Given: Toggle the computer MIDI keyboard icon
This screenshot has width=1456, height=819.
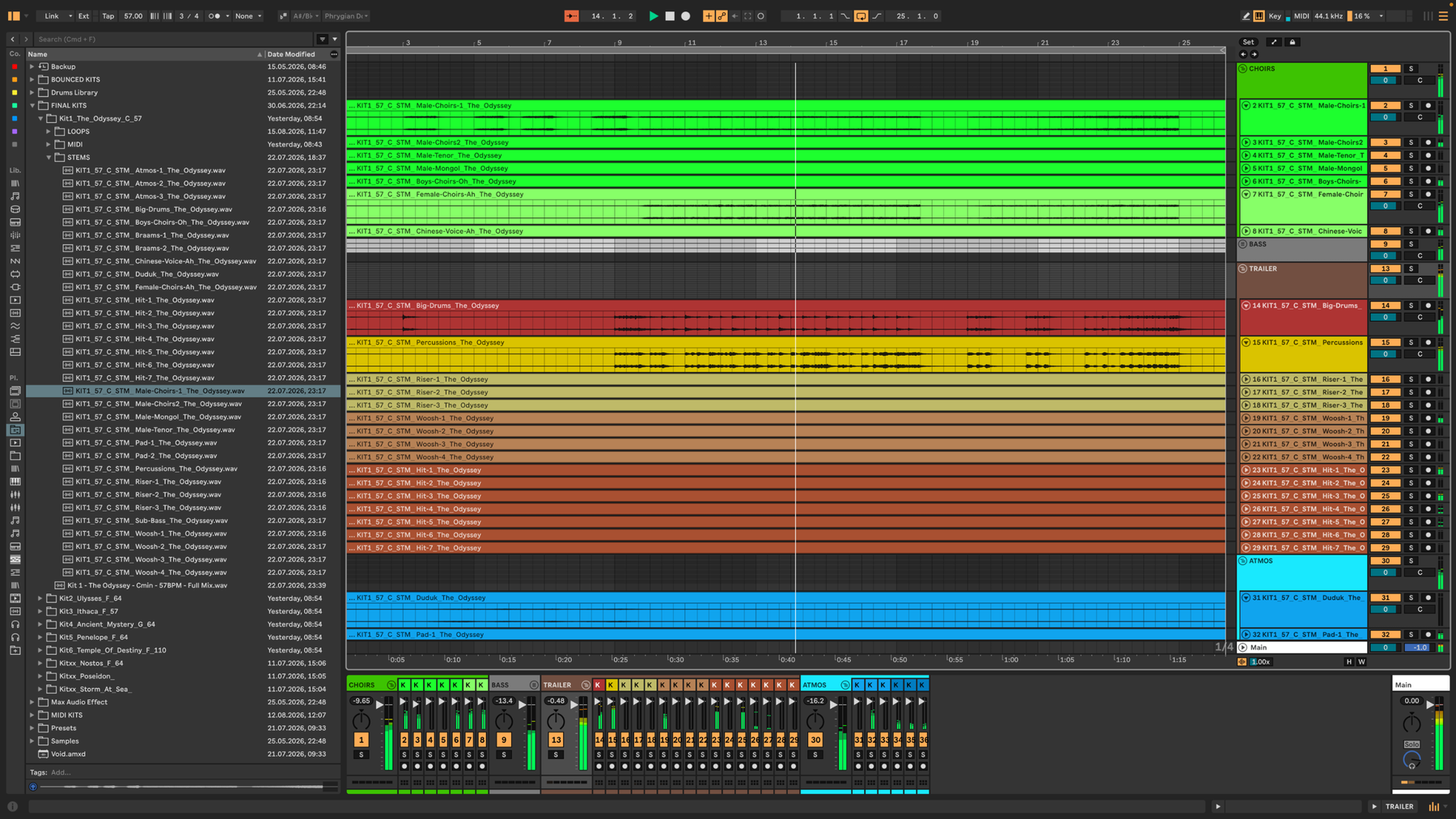Looking at the screenshot, I should click(x=1259, y=16).
